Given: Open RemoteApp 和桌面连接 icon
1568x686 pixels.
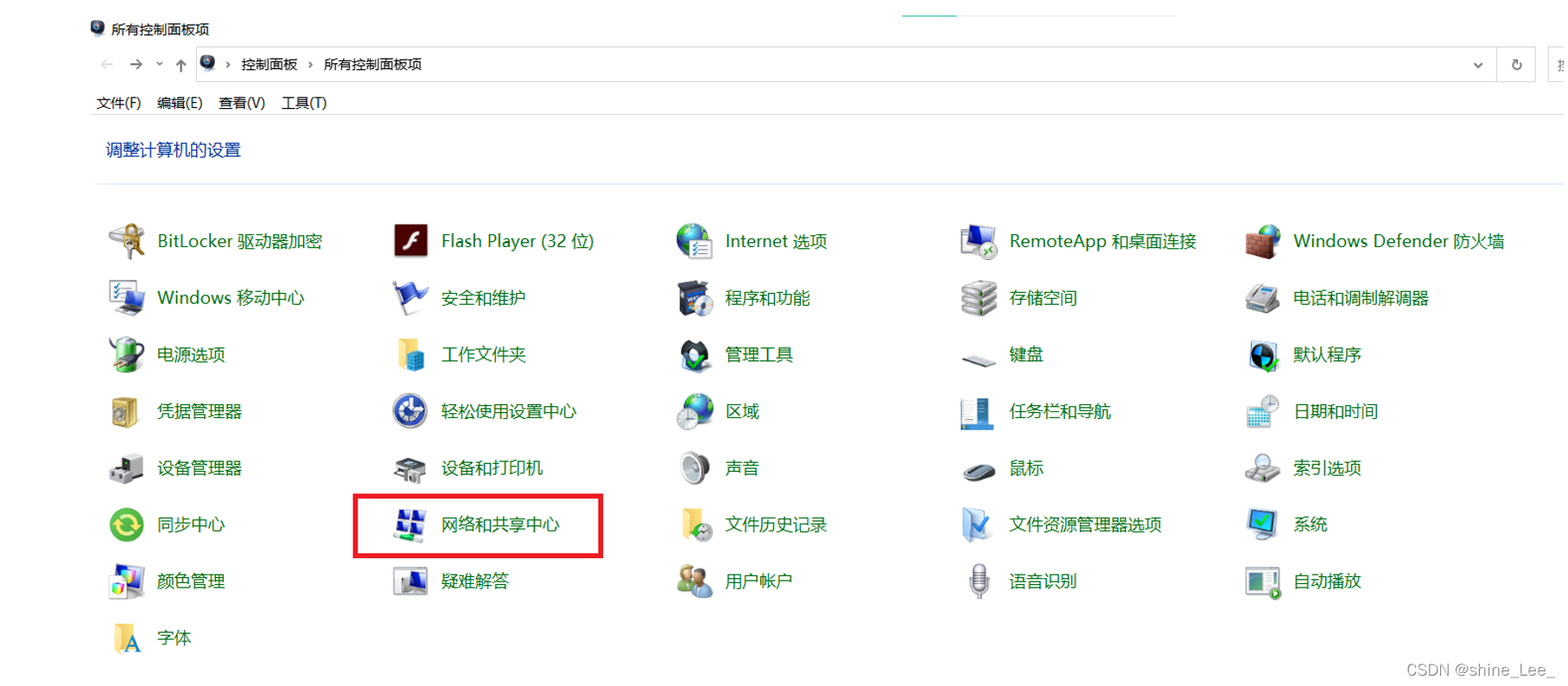Looking at the screenshot, I should point(978,241).
